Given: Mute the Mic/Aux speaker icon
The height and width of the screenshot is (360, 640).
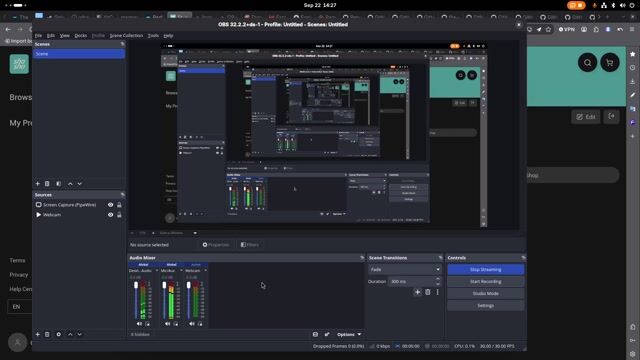Looking at the screenshot, I should coord(167,324).
